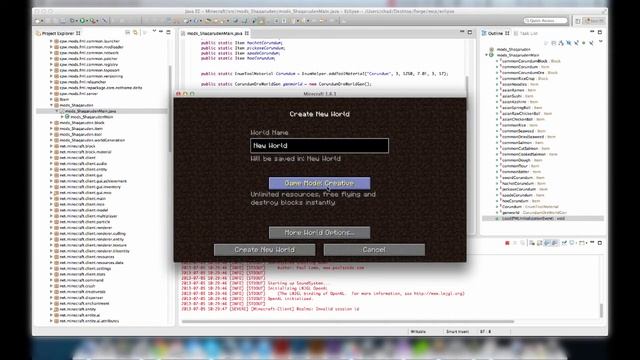Click the Console vertical scrollbar
640x360 pixels.
601,310
